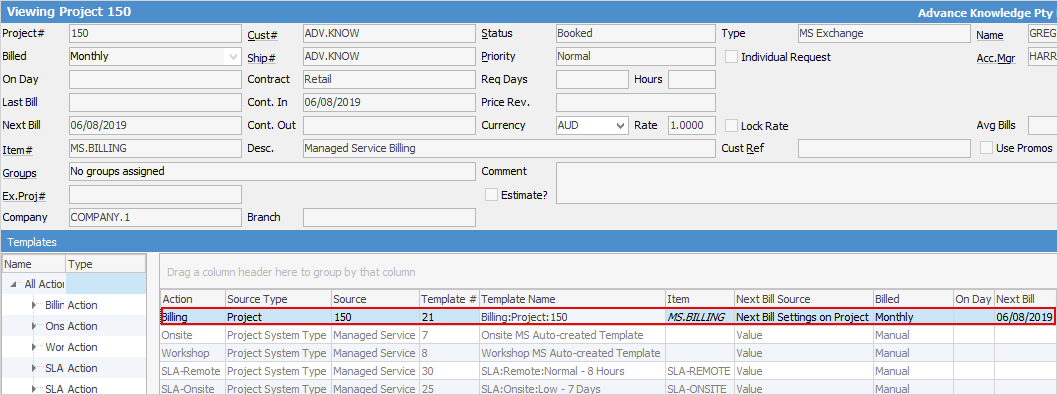Open the Currency AUD dropdown
Screen dimensions: 1058x395
621,126
